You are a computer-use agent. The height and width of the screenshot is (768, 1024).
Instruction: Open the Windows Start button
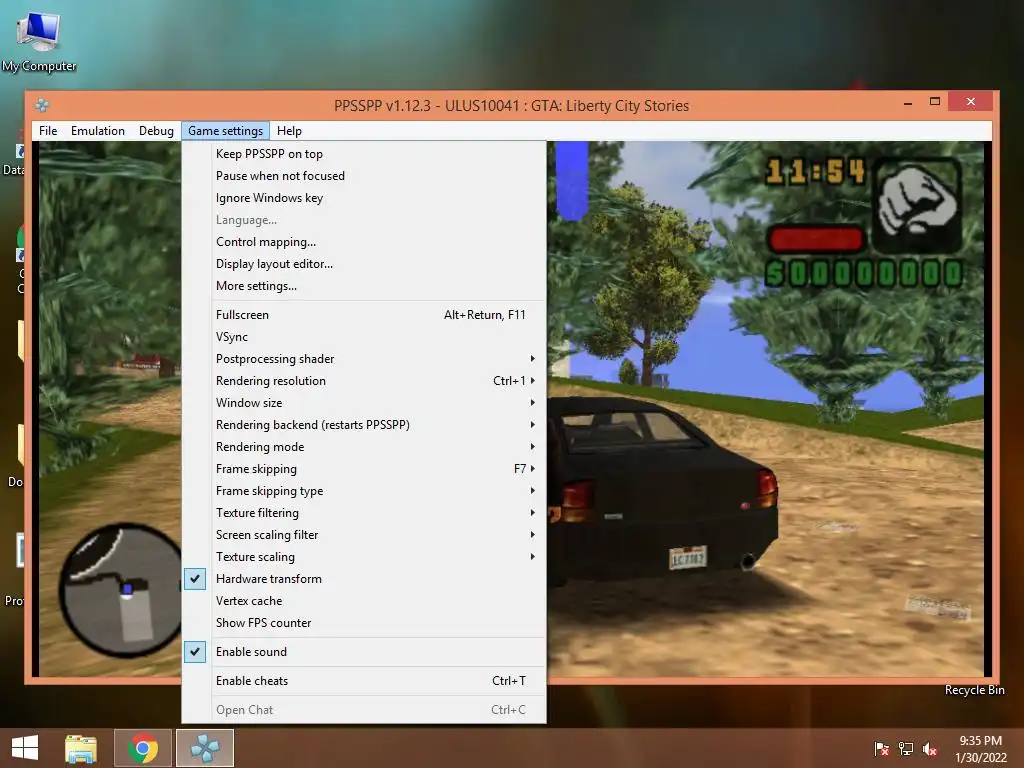click(x=25, y=748)
